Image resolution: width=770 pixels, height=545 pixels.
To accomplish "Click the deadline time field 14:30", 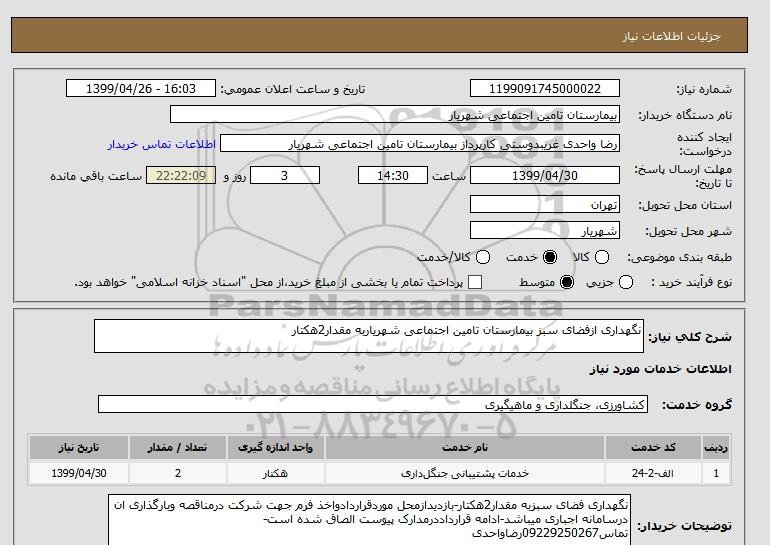I will pos(393,175).
